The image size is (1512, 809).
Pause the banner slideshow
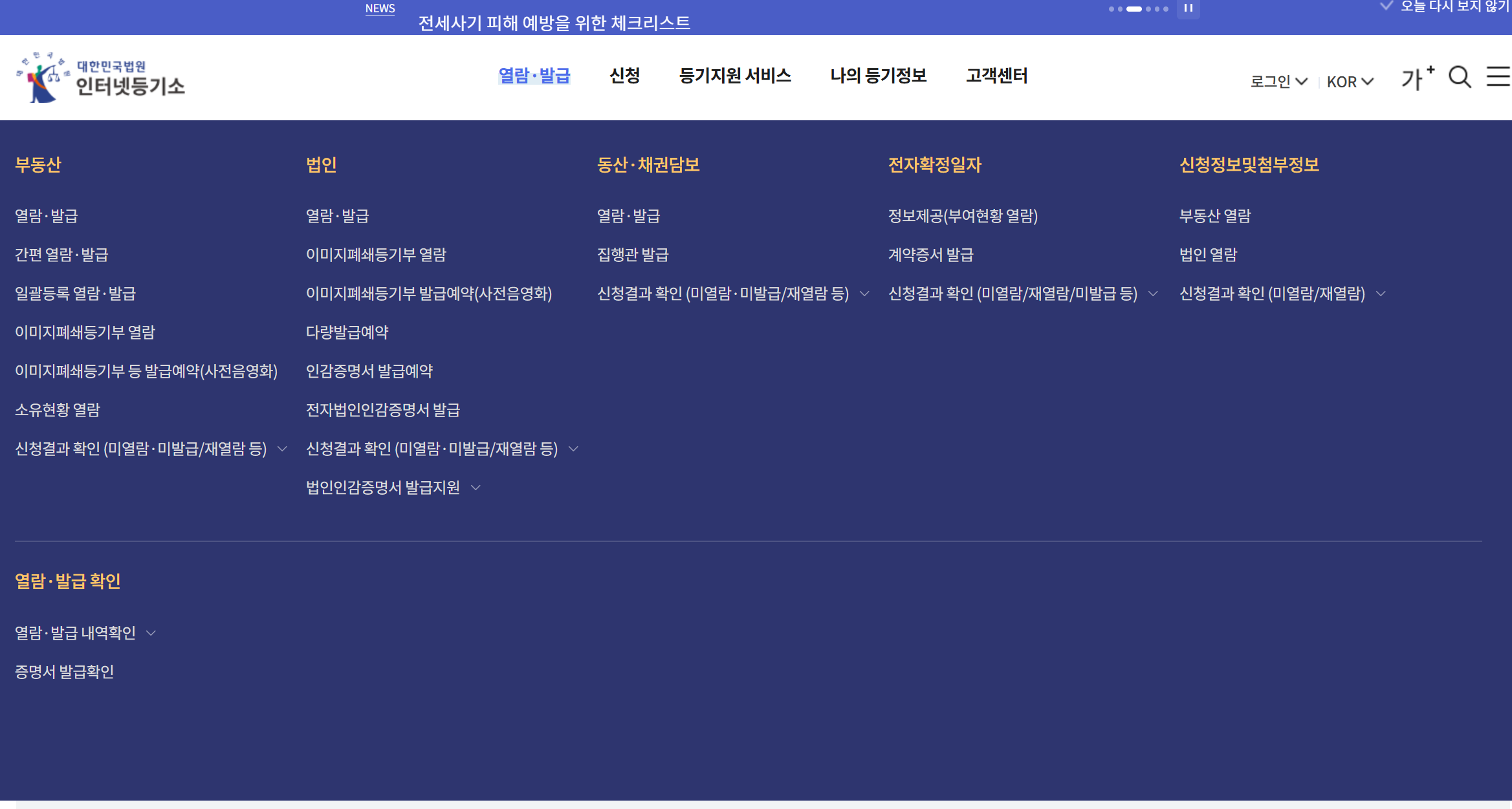[1188, 9]
